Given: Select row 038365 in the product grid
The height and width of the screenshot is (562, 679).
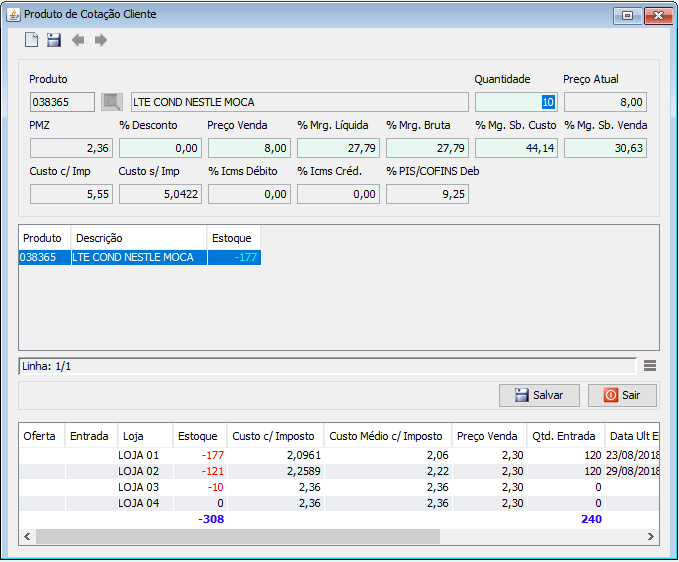Looking at the screenshot, I should click(140, 257).
